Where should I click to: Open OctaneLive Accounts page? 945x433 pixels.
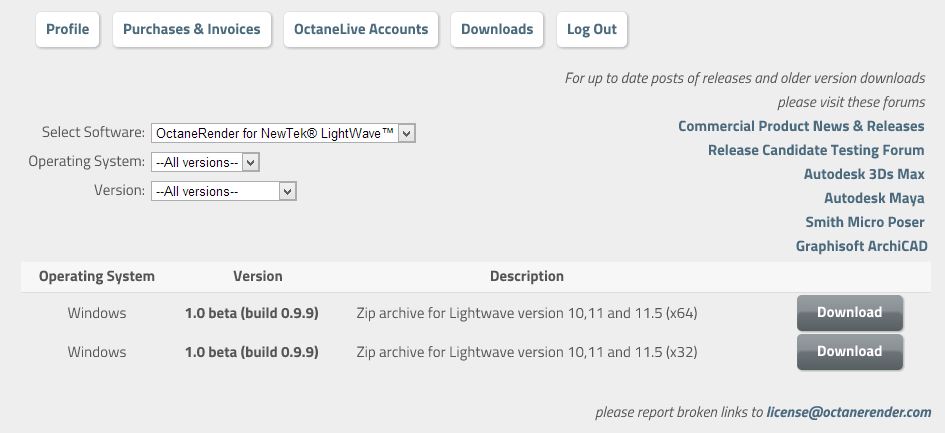tap(361, 29)
